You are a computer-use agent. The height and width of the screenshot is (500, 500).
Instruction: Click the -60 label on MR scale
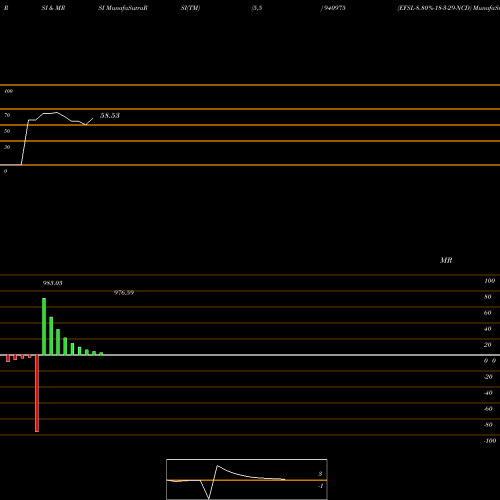[x=488, y=409]
